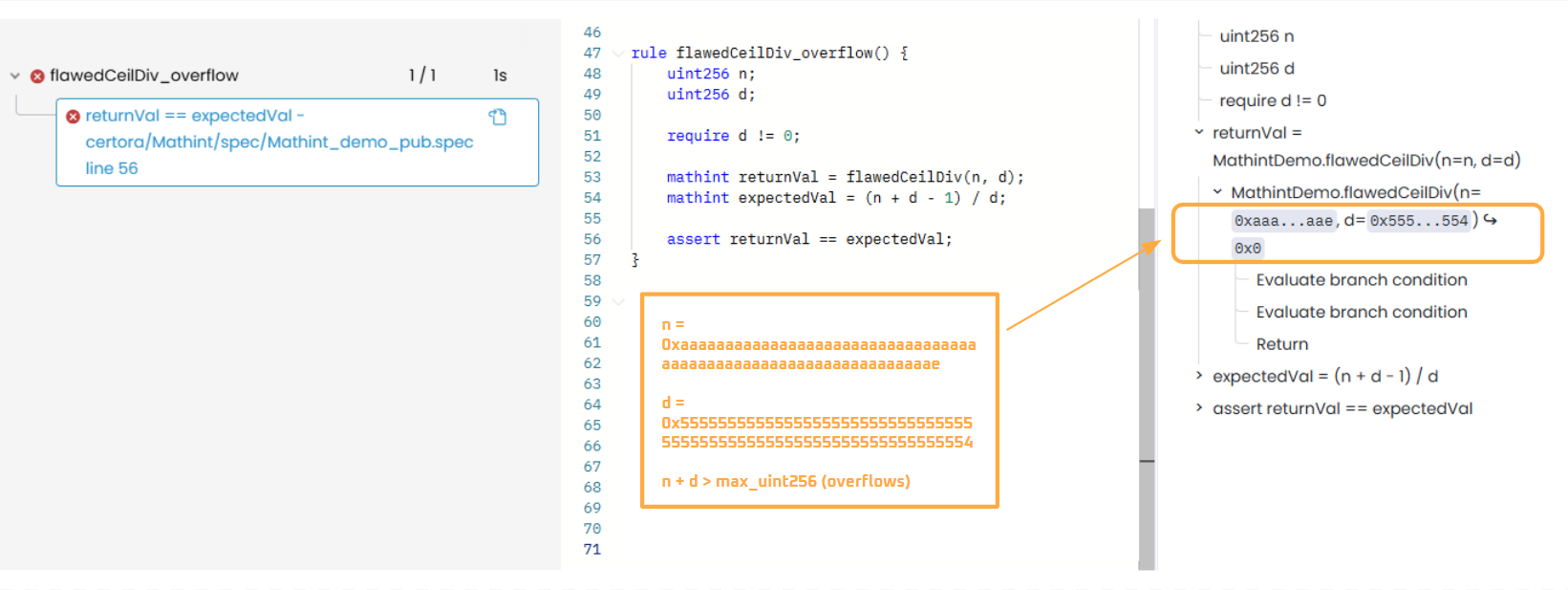
Task: Click the copy icon in the assertion box
Action: 497,117
